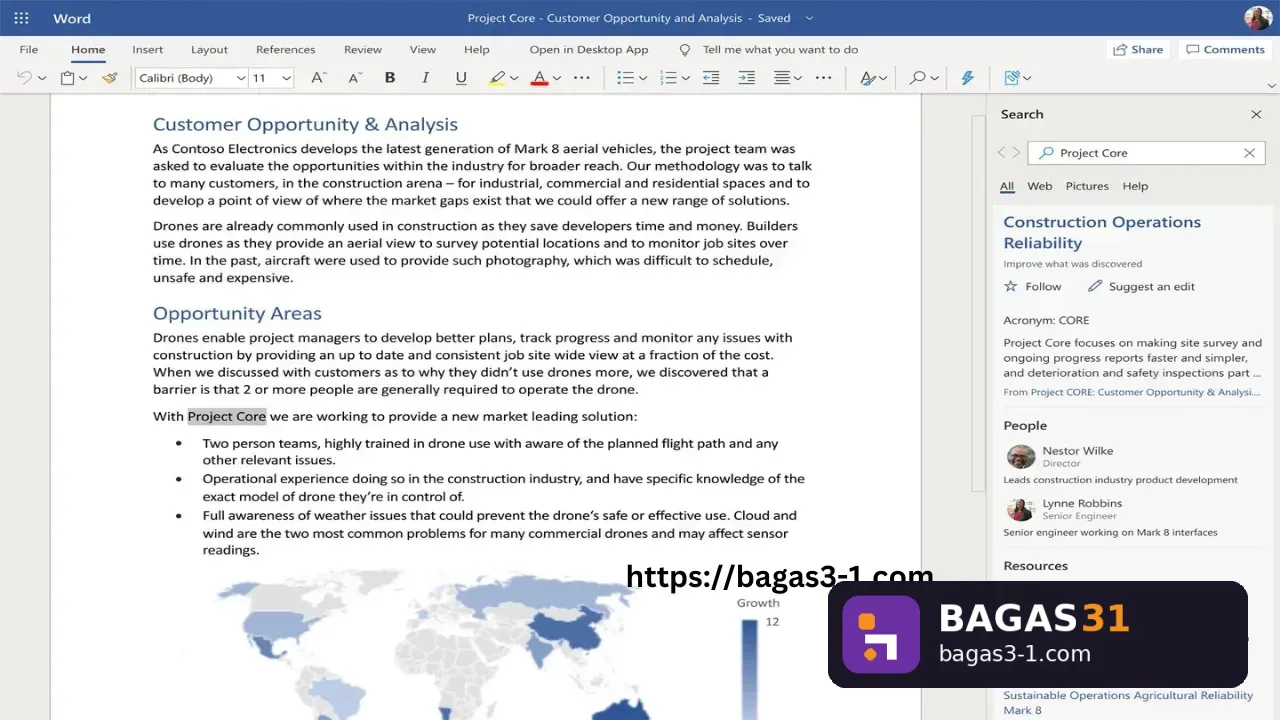Go back with Search pane left arrow
This screenshot has width=1280, height=720.
(x=1002, y=153)
